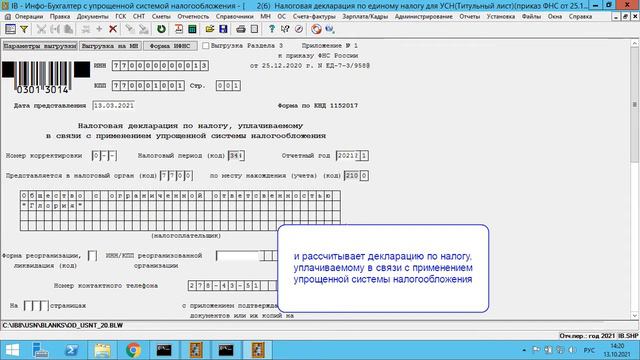The image size is (640, 360).
Task: Open the Отчетность menu
Action: (193, 17)
